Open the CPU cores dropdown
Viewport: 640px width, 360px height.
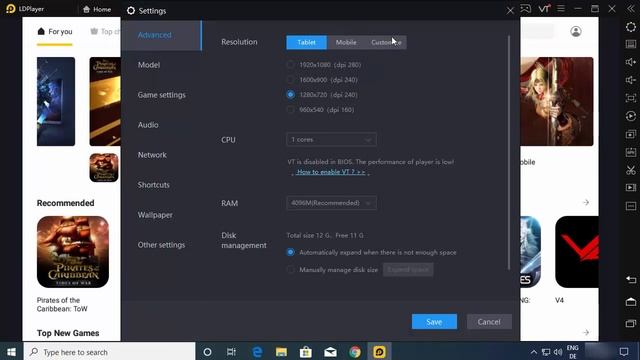point(331,140)
